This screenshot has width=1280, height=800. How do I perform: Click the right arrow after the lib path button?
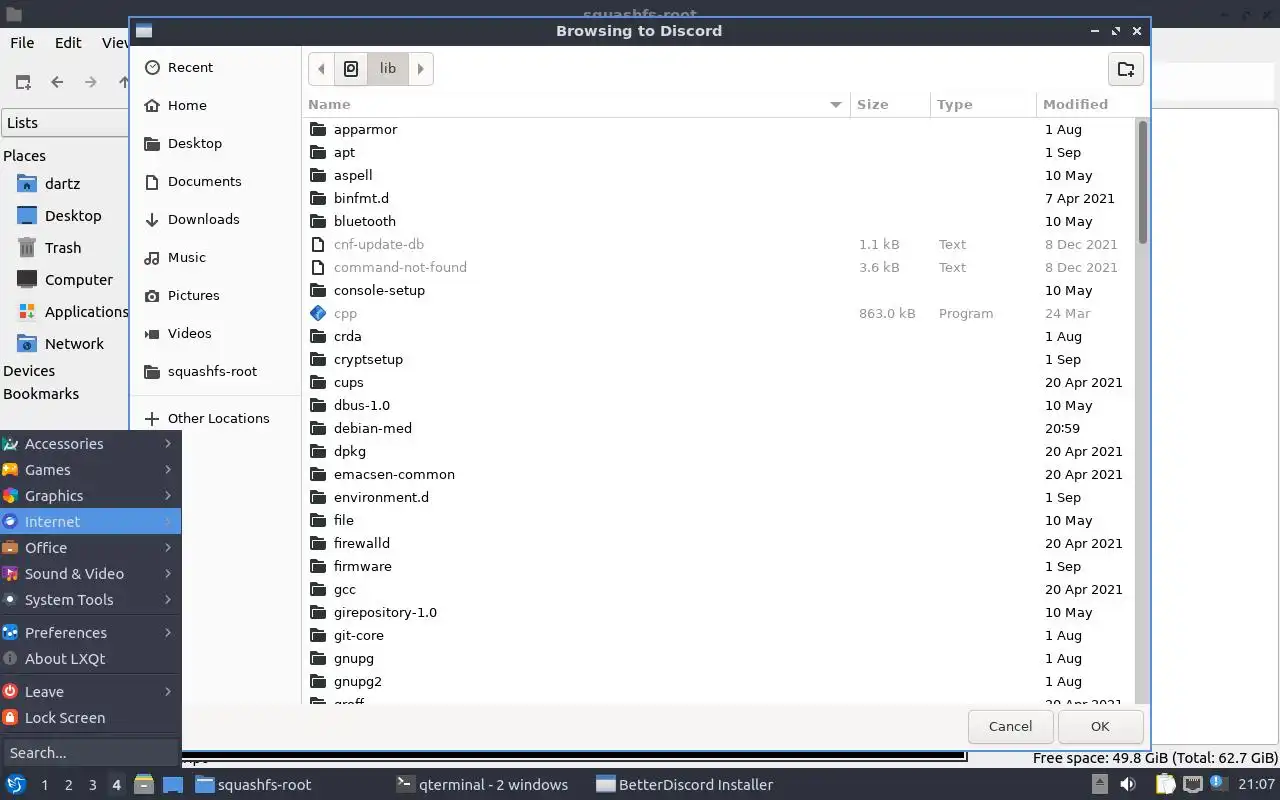click(420, 69)
